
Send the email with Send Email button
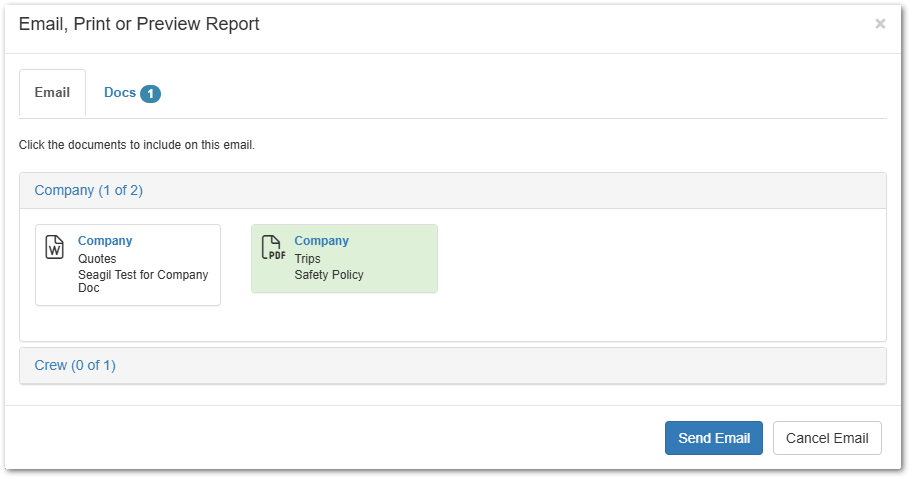[714, 438]
